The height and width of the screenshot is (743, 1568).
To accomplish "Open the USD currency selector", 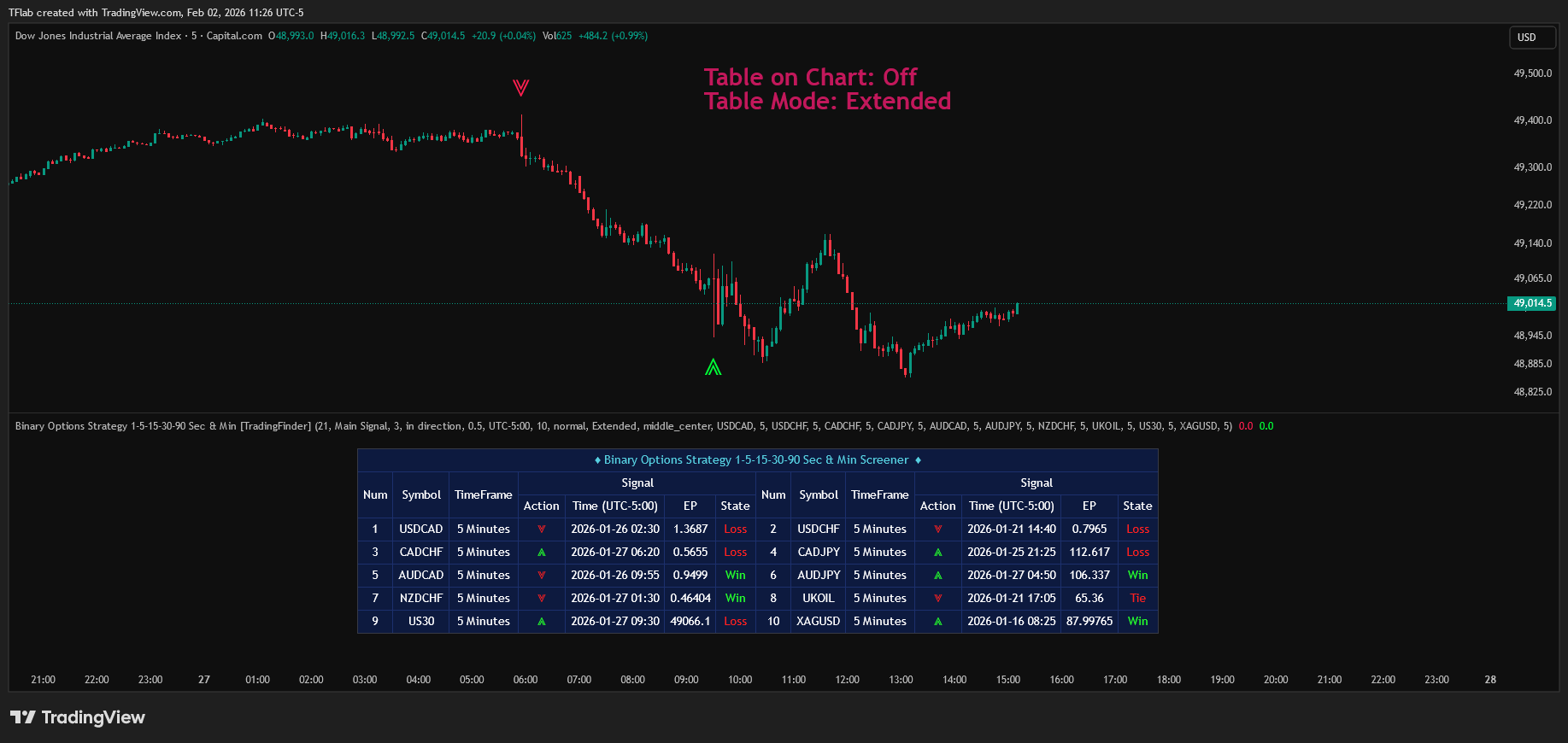I will 1531,38.
